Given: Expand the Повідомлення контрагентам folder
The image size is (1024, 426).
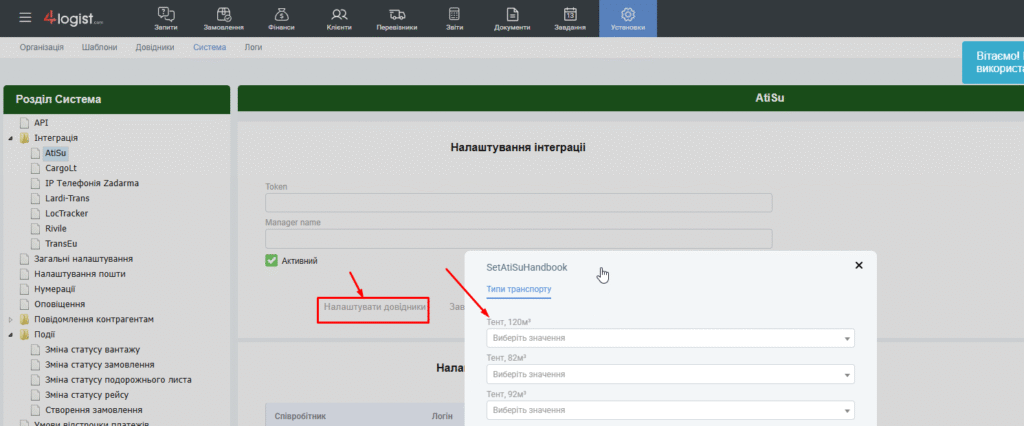Looking at the screenshot, I should [x=10, y=320].
